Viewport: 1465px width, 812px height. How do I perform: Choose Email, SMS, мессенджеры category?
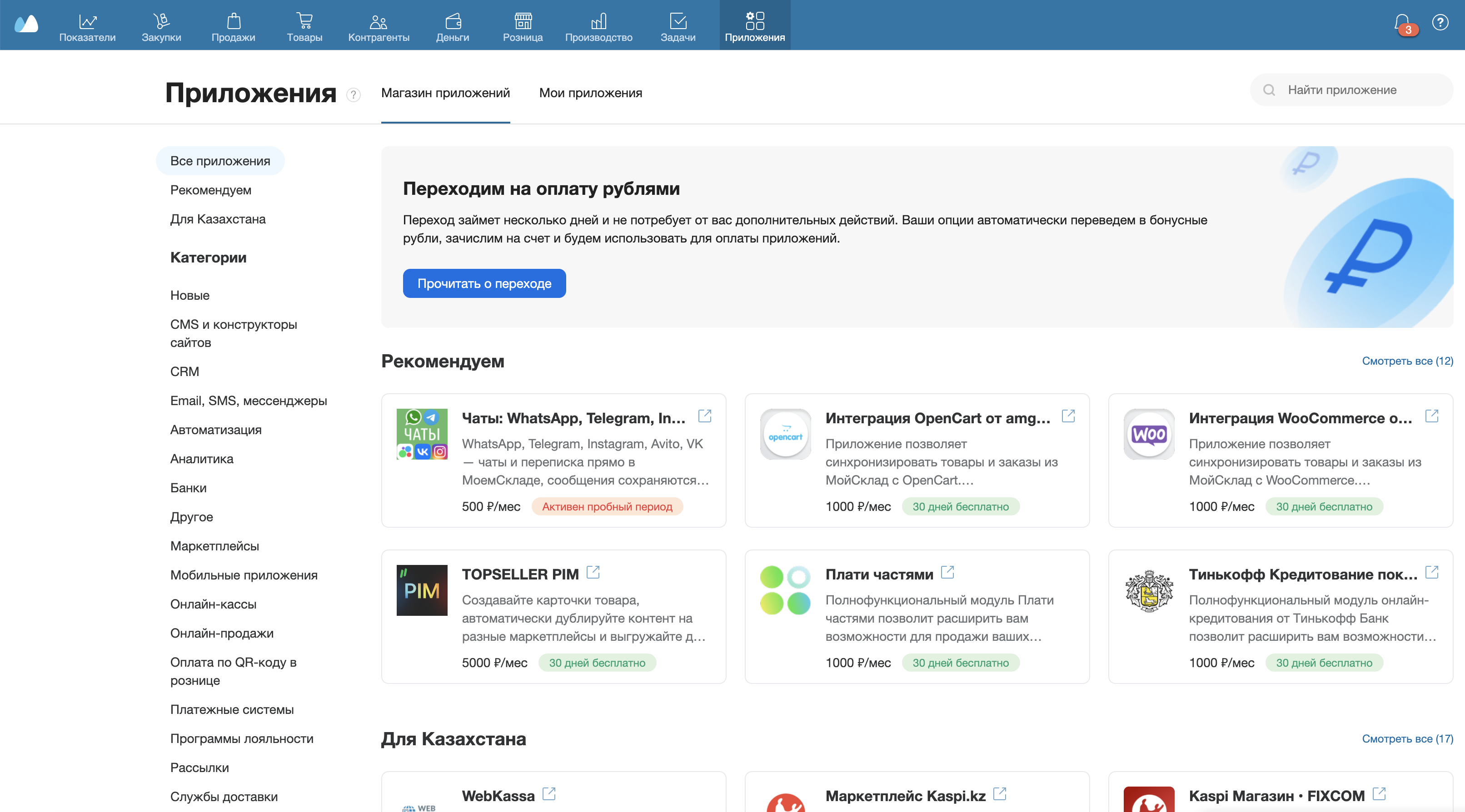[249, 401]
